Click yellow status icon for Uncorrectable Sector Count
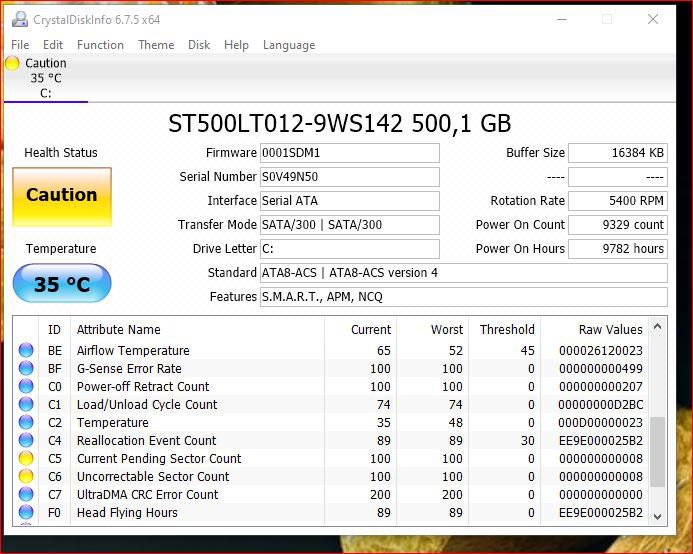The width and height of the screenshot is (693, 554). coord(26,477)
